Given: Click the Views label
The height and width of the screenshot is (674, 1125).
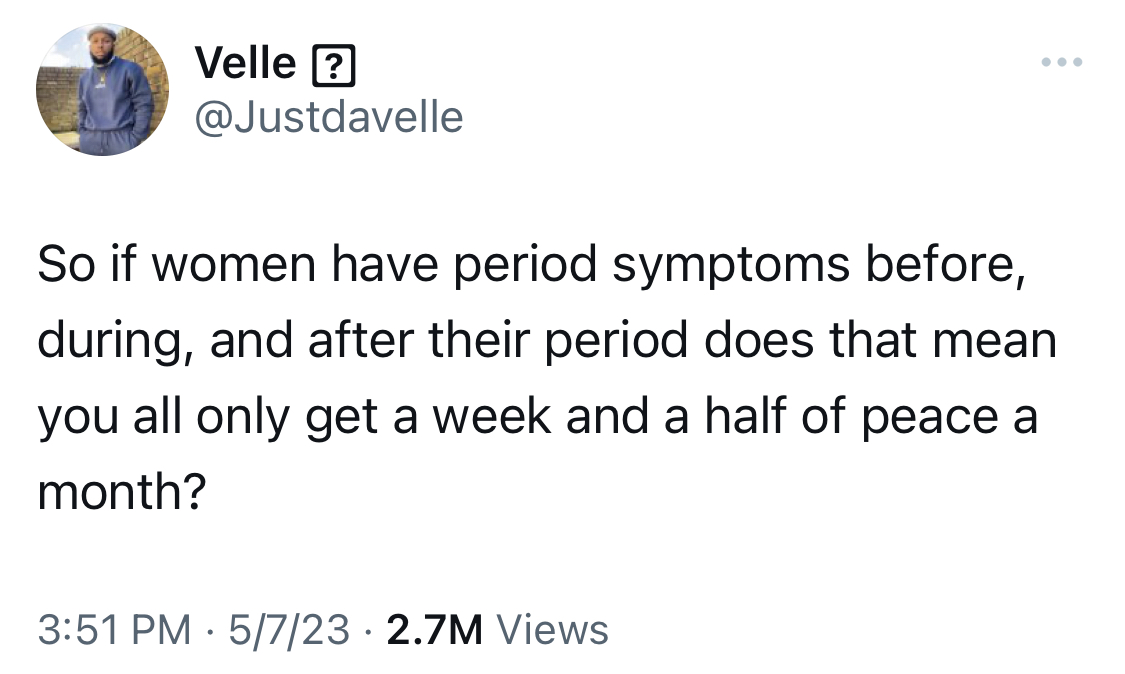Looking at the screenshot, I should pos(552,629).
